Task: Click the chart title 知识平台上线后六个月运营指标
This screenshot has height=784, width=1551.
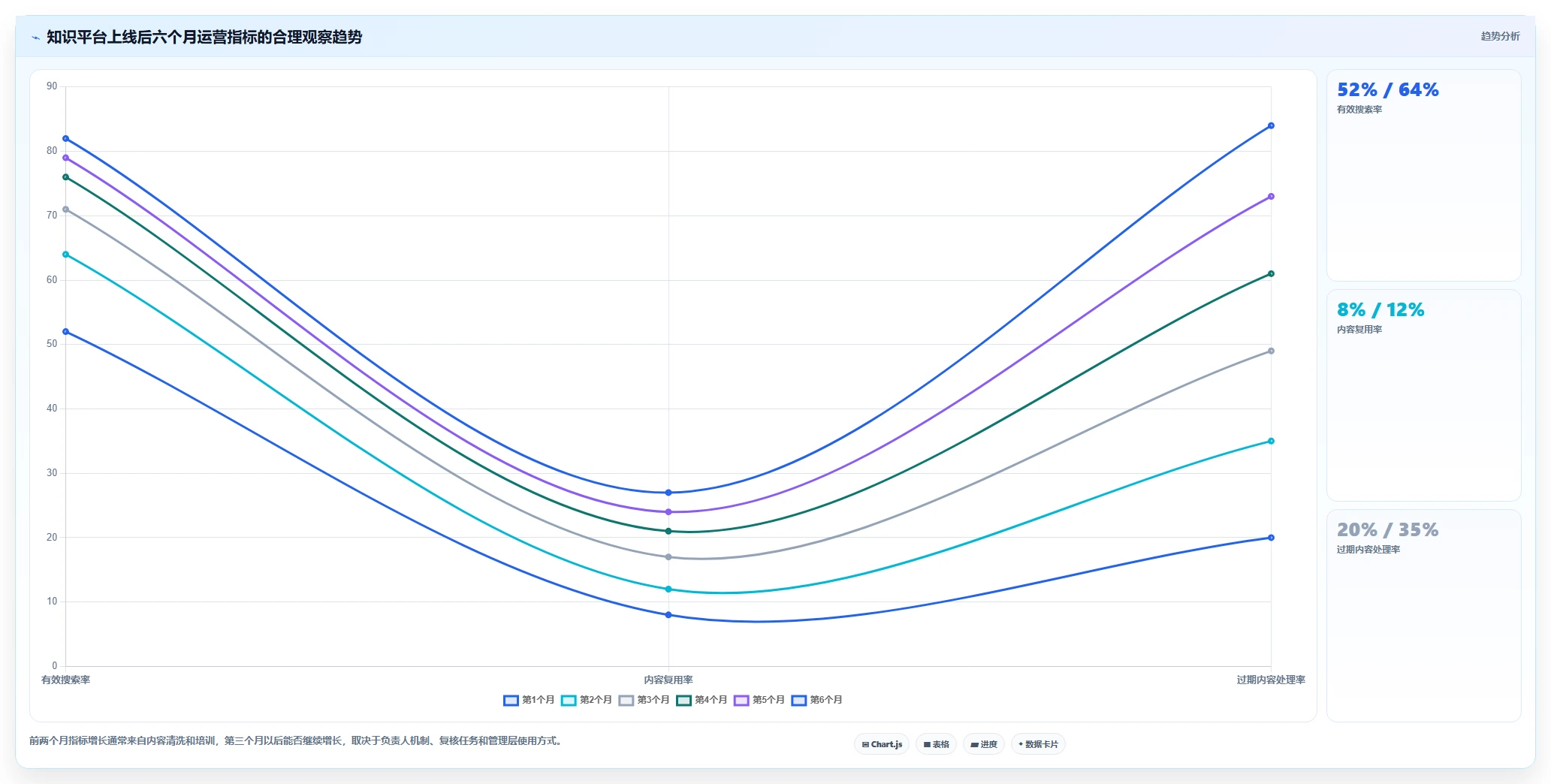Action: 204,37
